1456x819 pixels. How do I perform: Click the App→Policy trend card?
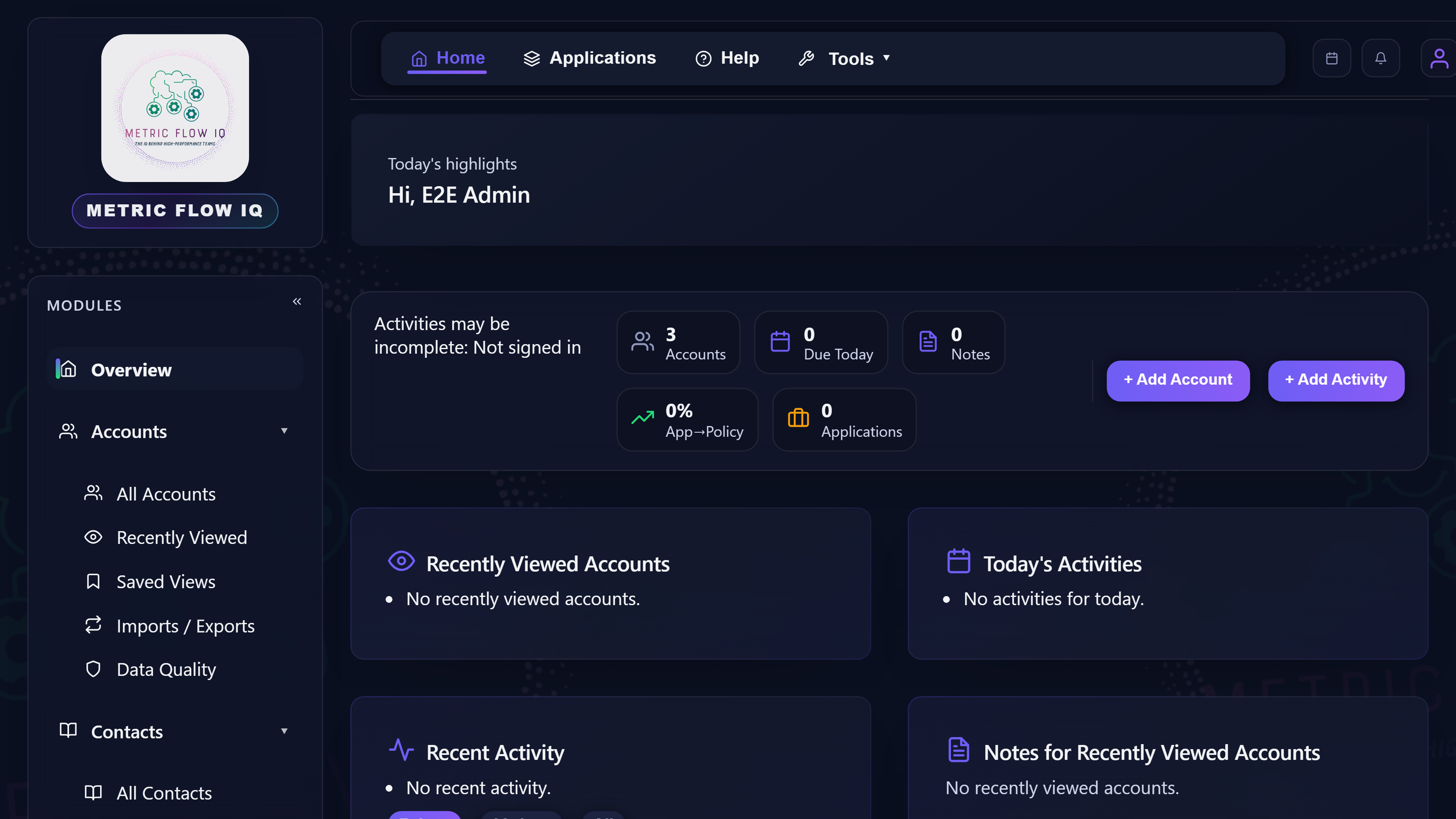coord(687,420)
